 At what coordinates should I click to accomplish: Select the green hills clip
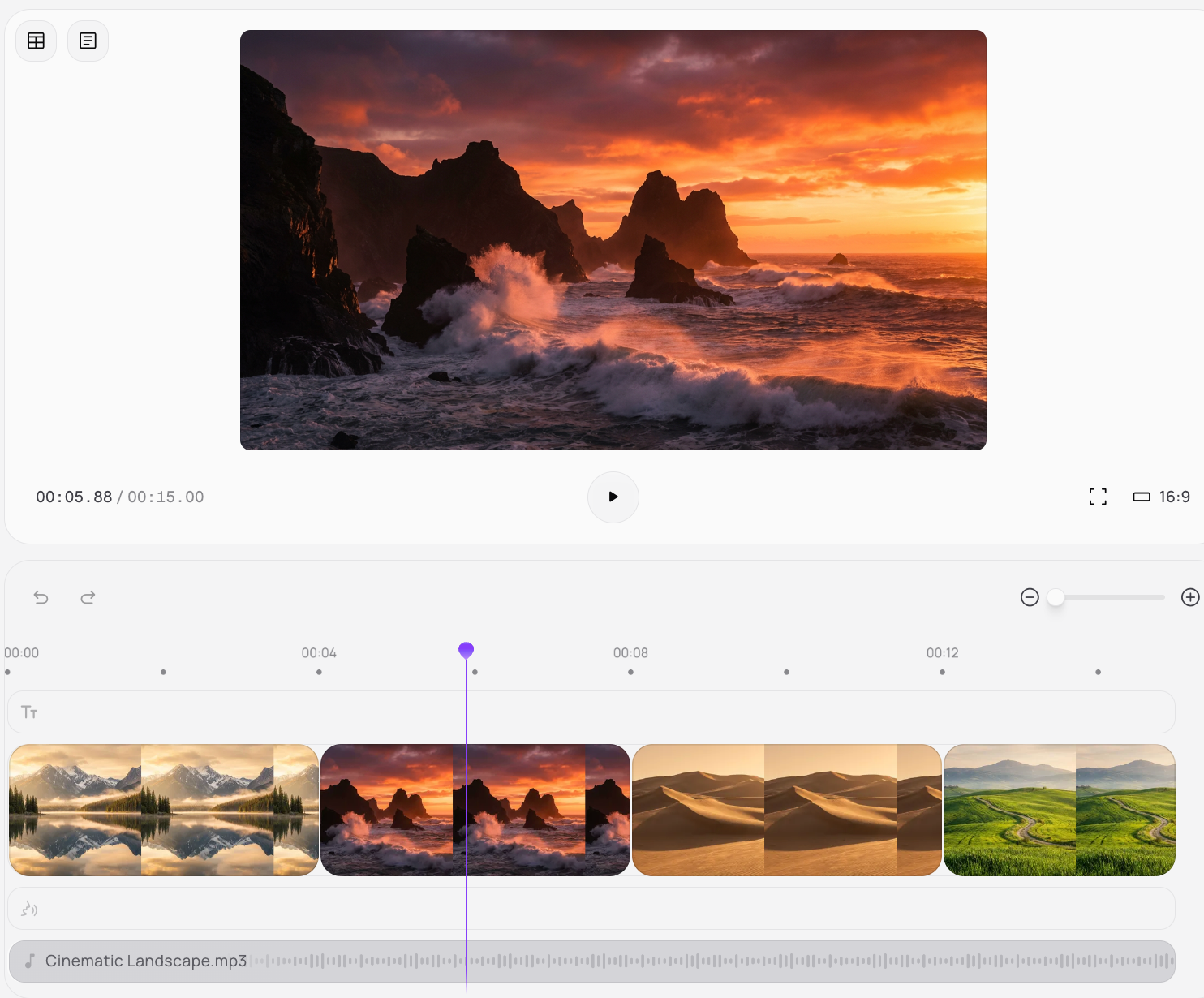coord(1059,810)
